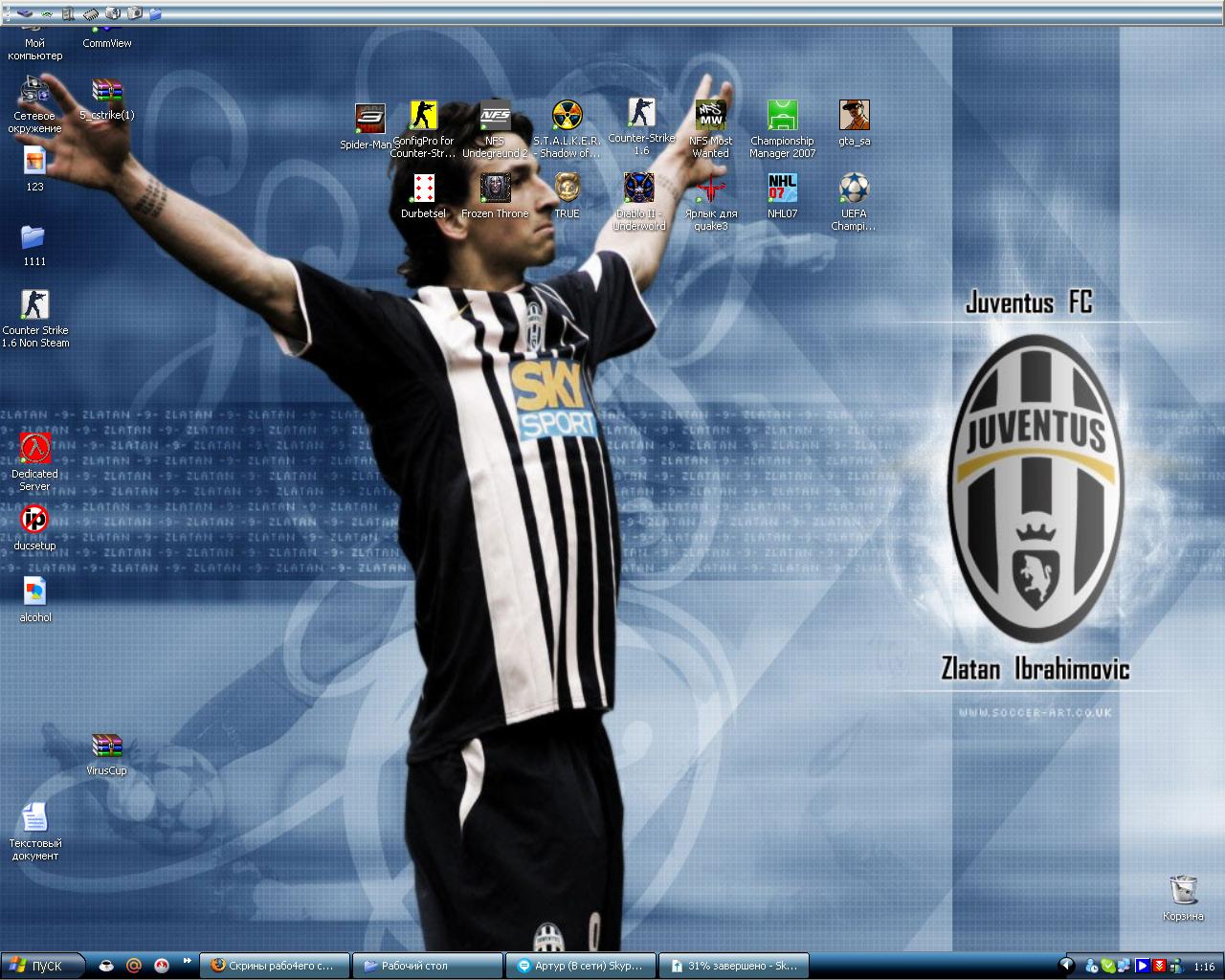Select the S.T.A.L.K.E.R. Shadow of Chernobyl icon
The width and height of the screenshot is (1225, 980).
(x=567, y=129)
